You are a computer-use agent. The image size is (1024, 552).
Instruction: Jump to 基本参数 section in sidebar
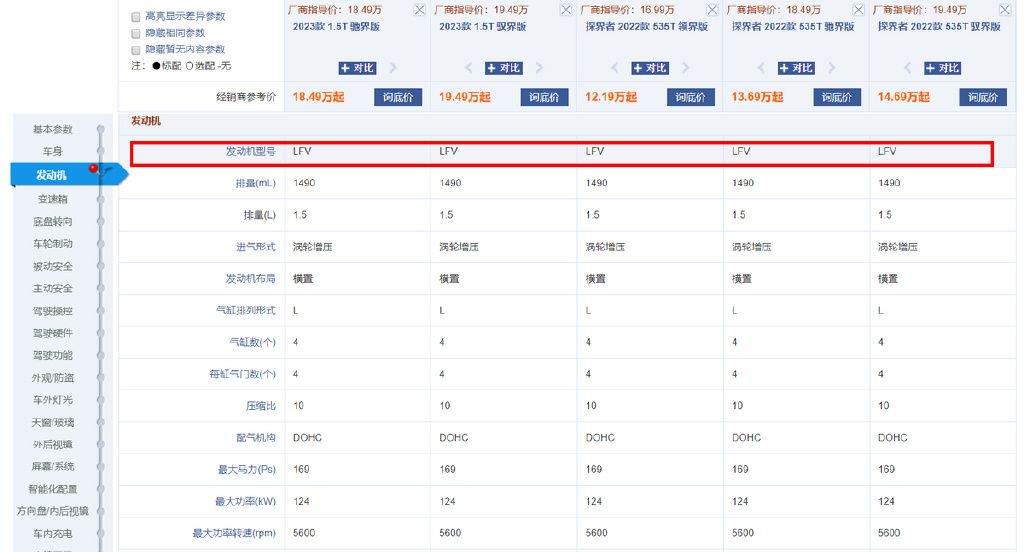click(x=53, y=129)
